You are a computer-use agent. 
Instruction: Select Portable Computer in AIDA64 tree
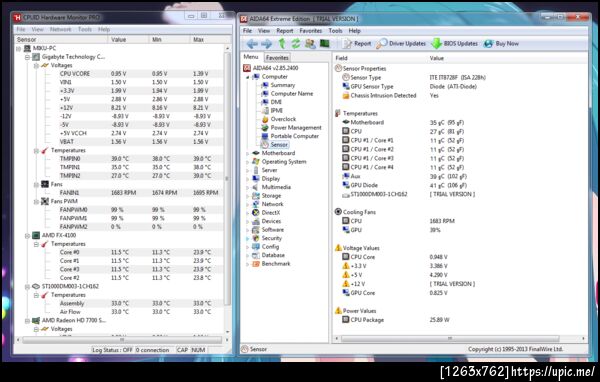294,136
